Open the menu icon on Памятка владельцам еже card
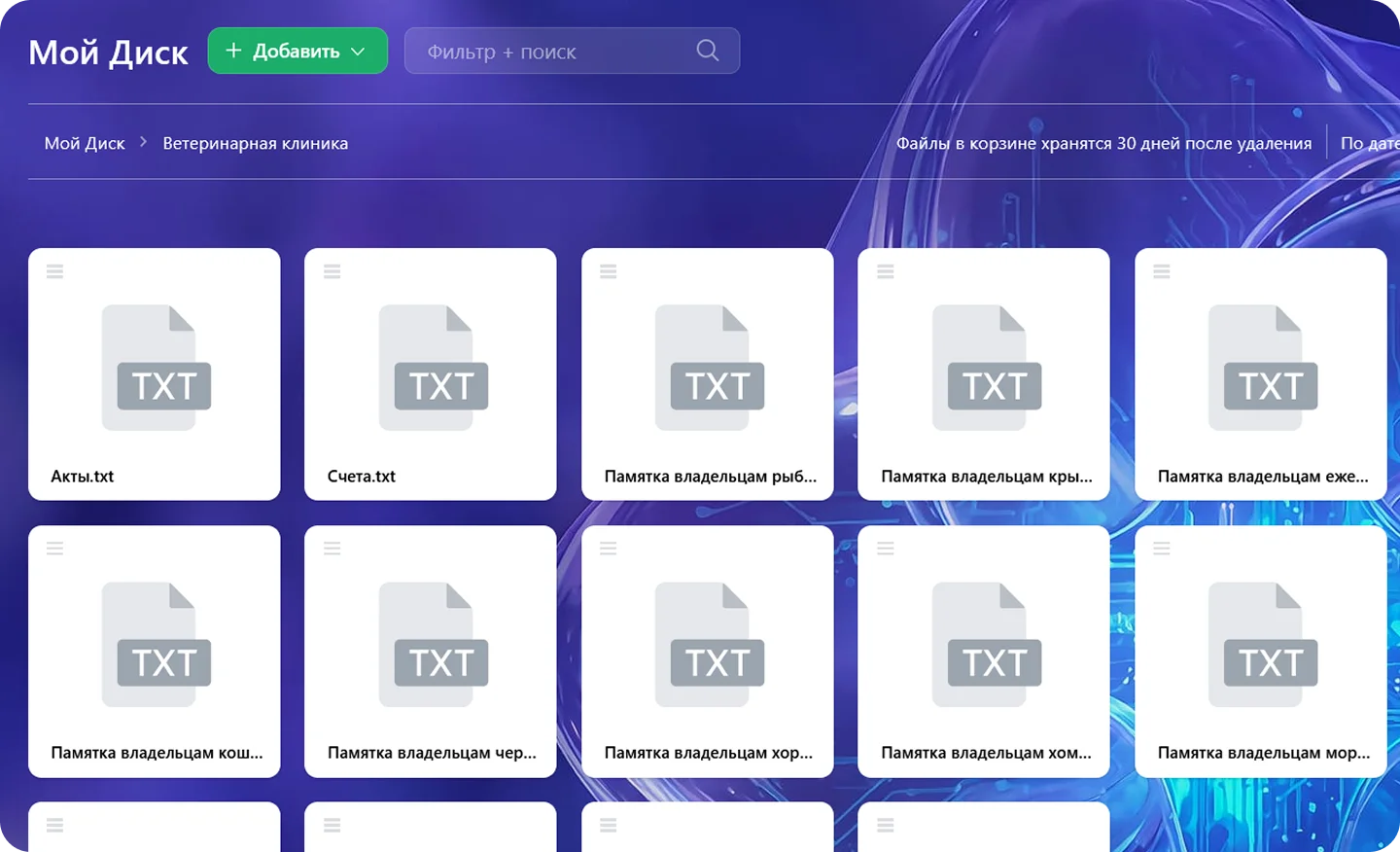1400x852 pixels. [x=1162, y=271]
